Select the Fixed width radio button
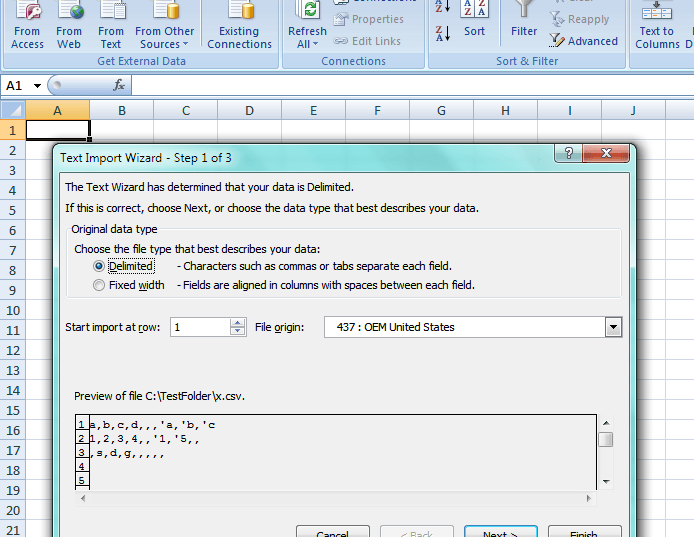 (x=99, y=285)
